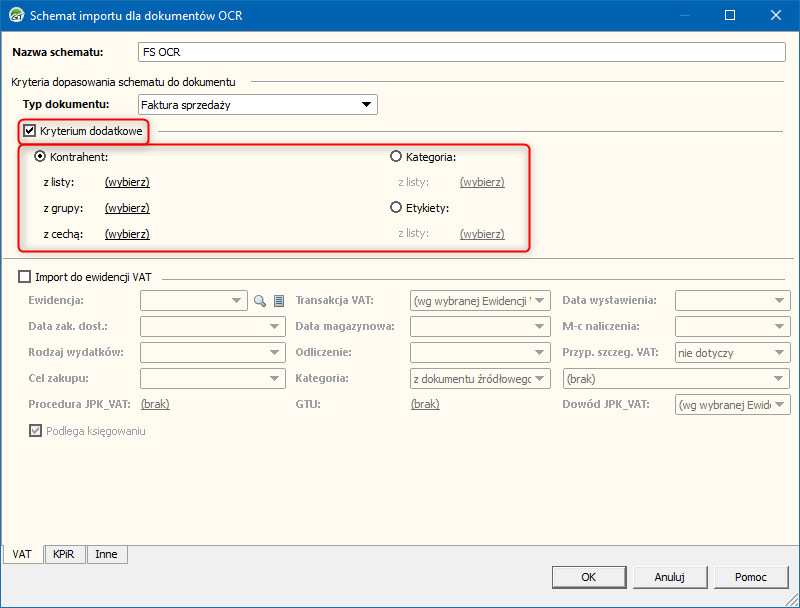
Task: Select the Kontrahent radio button
Action: click(x=40, y=157)
